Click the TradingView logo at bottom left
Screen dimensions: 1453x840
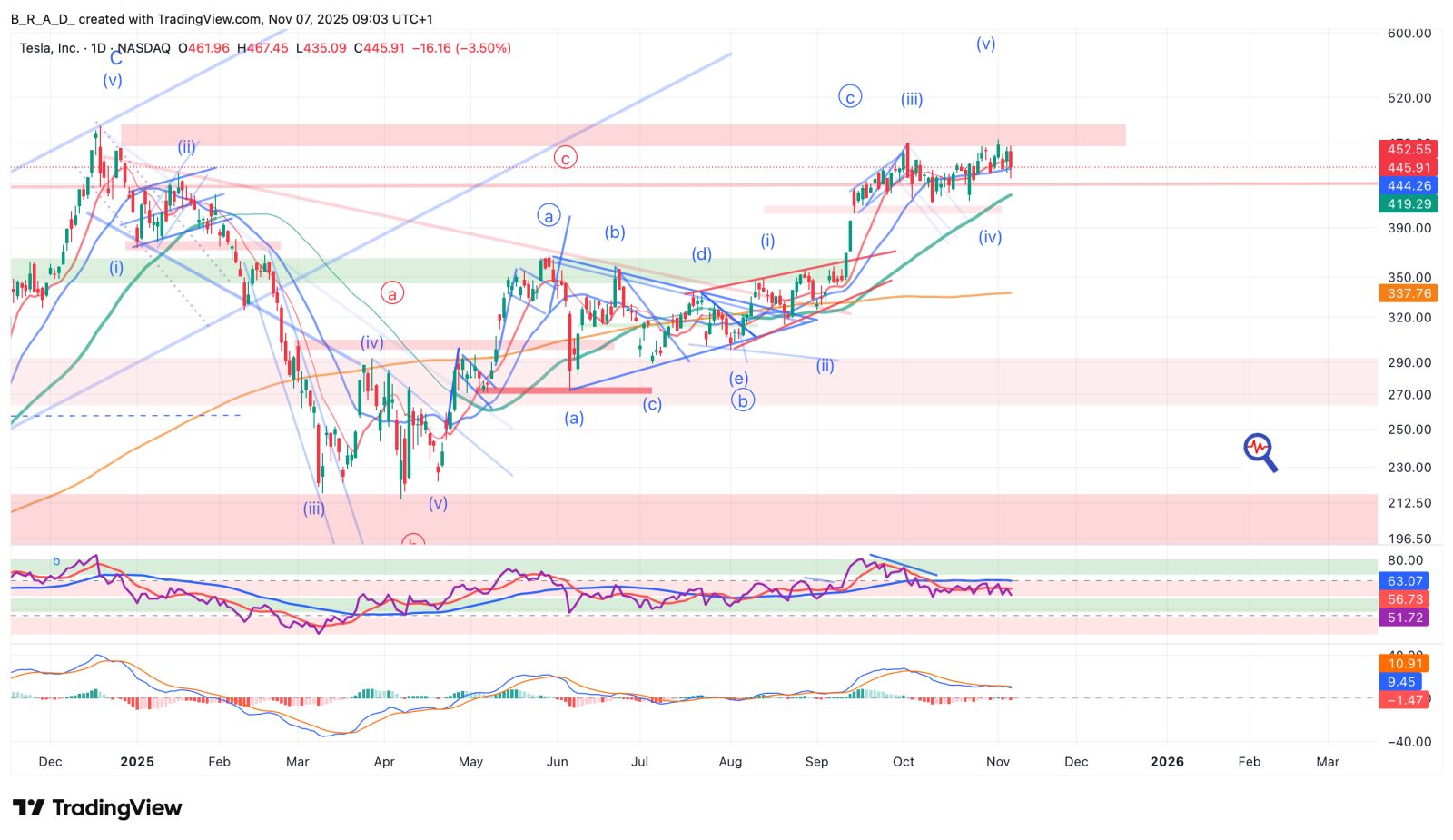[97, 807]
